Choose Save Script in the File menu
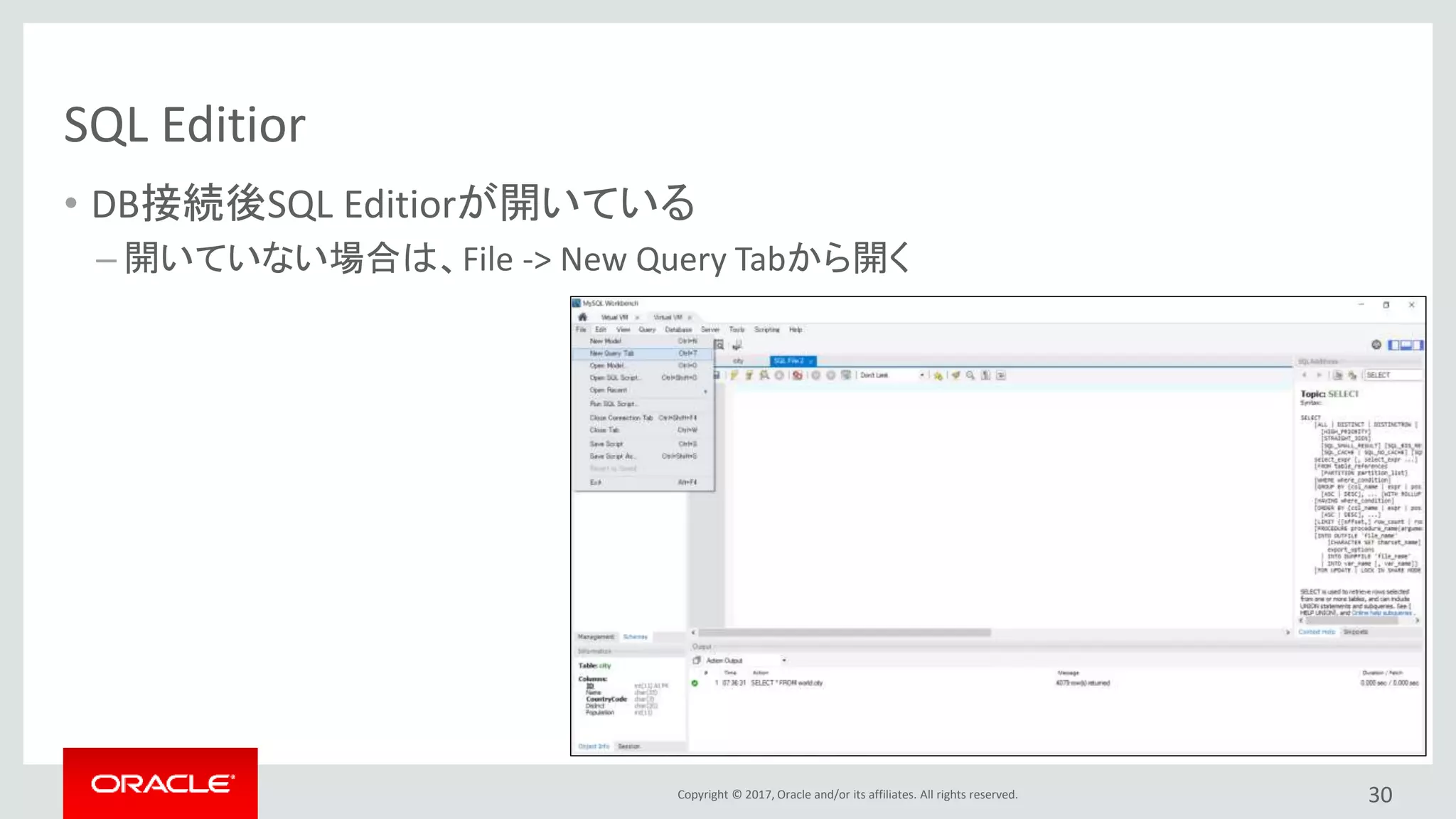The image size is (1456, 819). 643,444
